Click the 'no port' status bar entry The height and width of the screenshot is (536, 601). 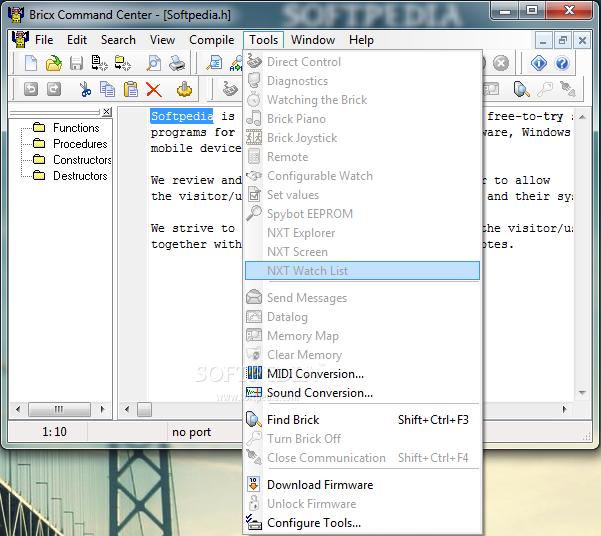[191, 432]
